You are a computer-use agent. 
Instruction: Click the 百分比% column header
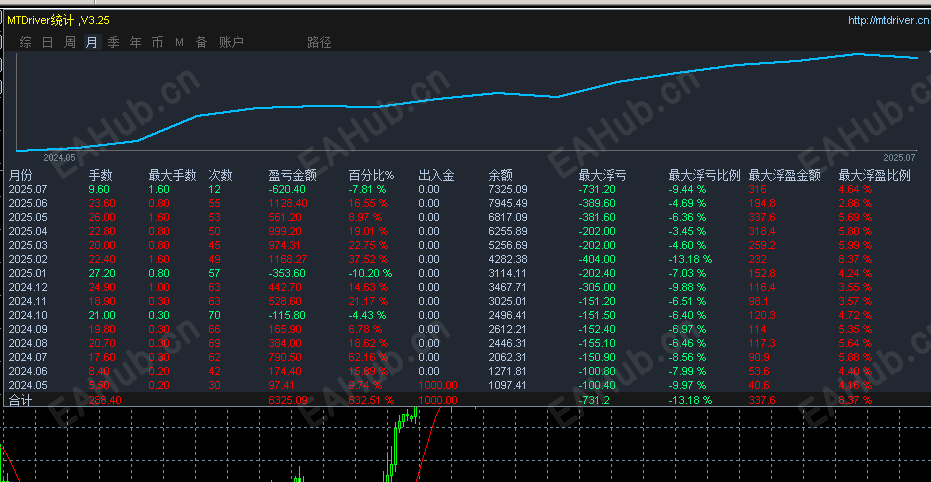[371, 175]
